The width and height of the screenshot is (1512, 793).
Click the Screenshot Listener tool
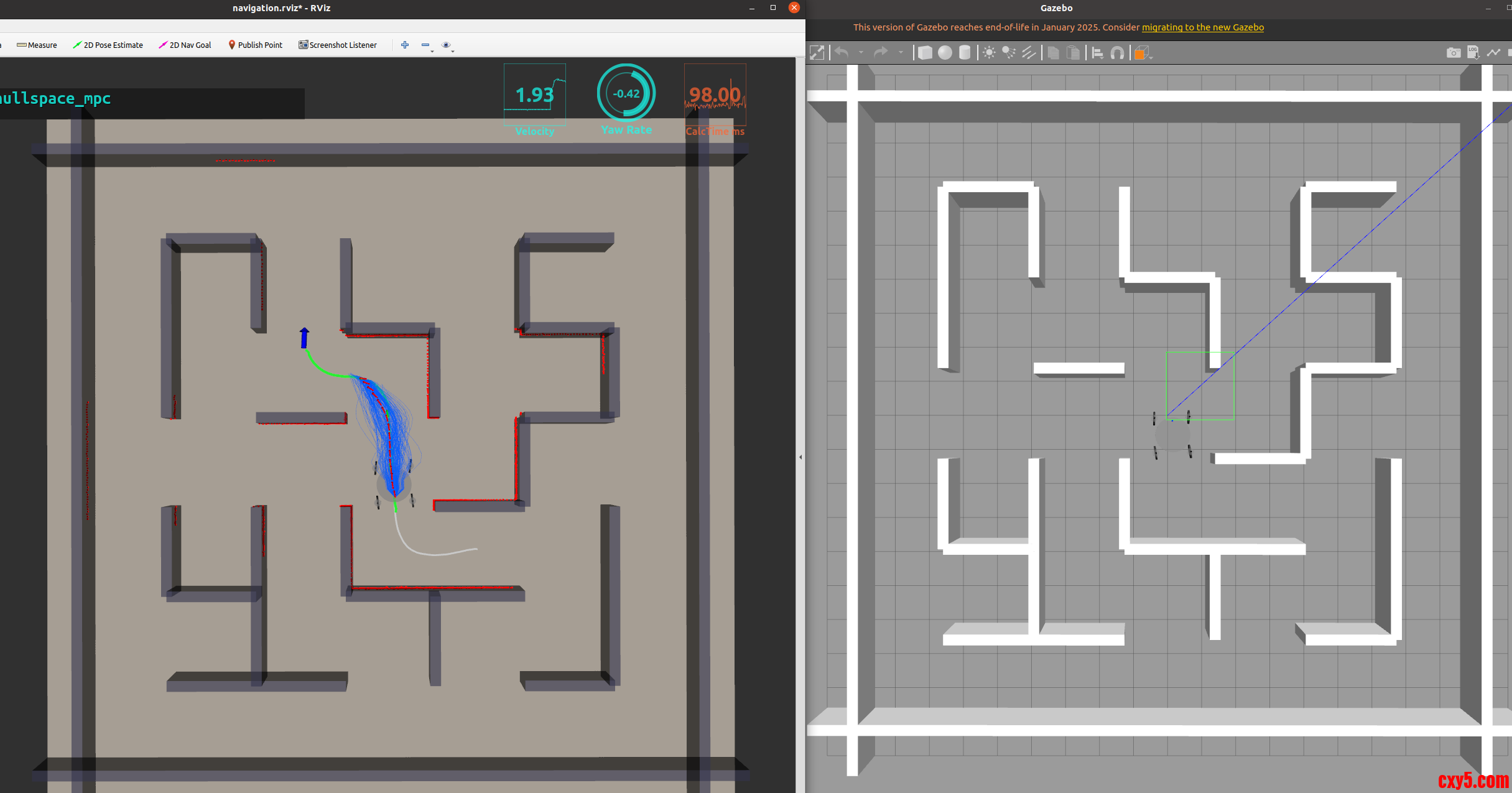[338, 45]
